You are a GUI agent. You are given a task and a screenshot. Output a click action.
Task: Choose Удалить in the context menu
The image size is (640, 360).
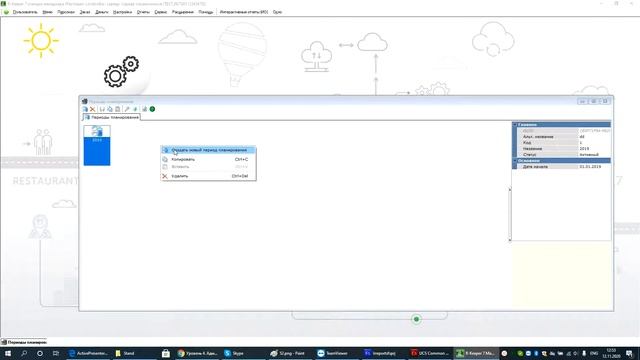click(x=208, y=176)
